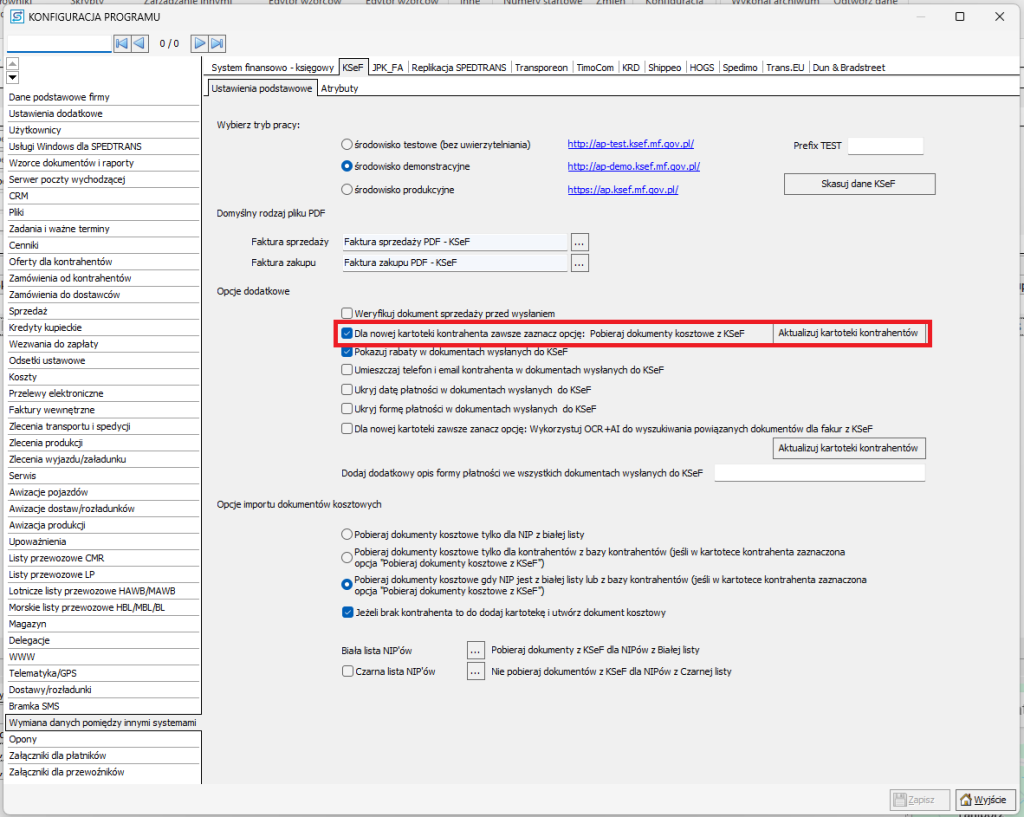Click the next record arrow
The width and height of the screenshot is (1024, 817).
click(x=199, y=43)
